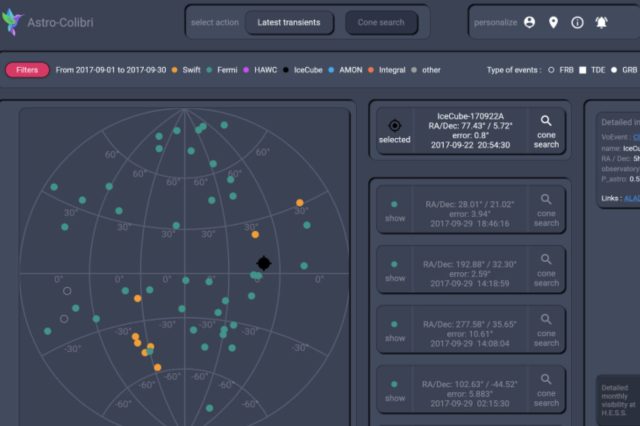Switch to the Latest transients tab
Screen dimensions: 640x426
[x=288, y=22]
